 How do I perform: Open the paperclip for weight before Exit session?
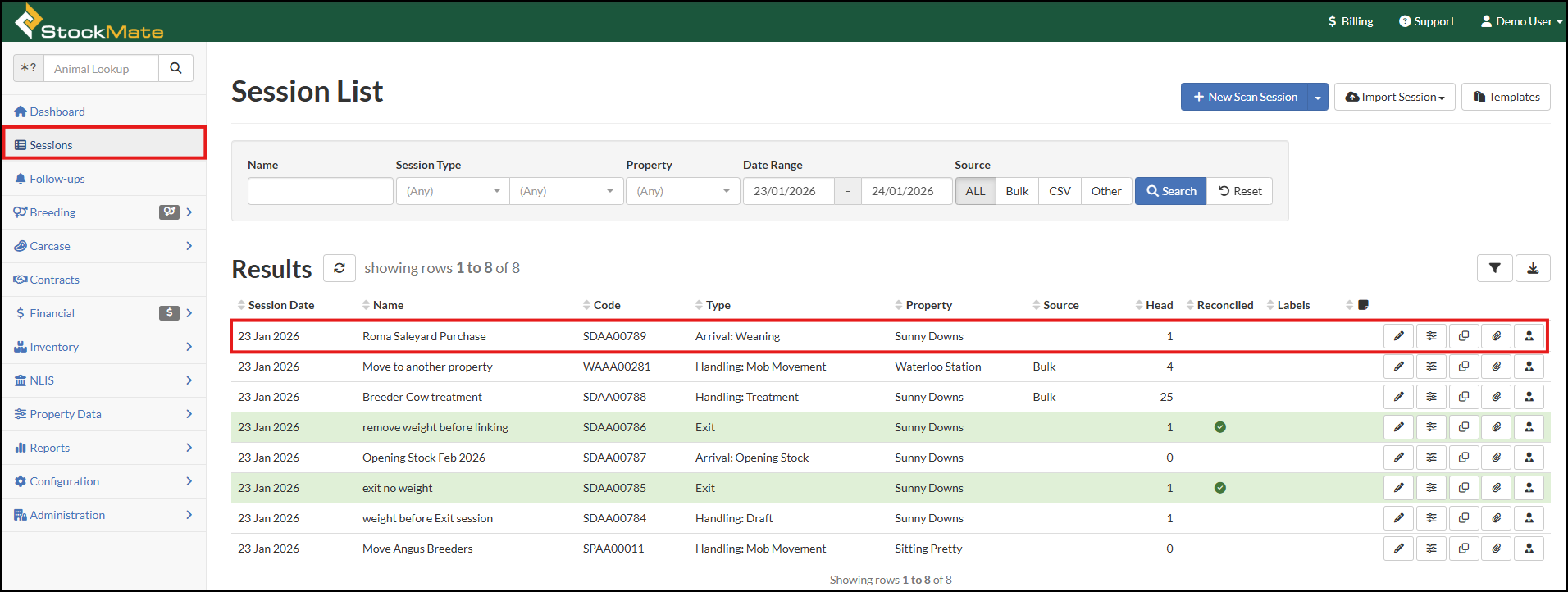pyautogui.click(x=1497, y=518)
